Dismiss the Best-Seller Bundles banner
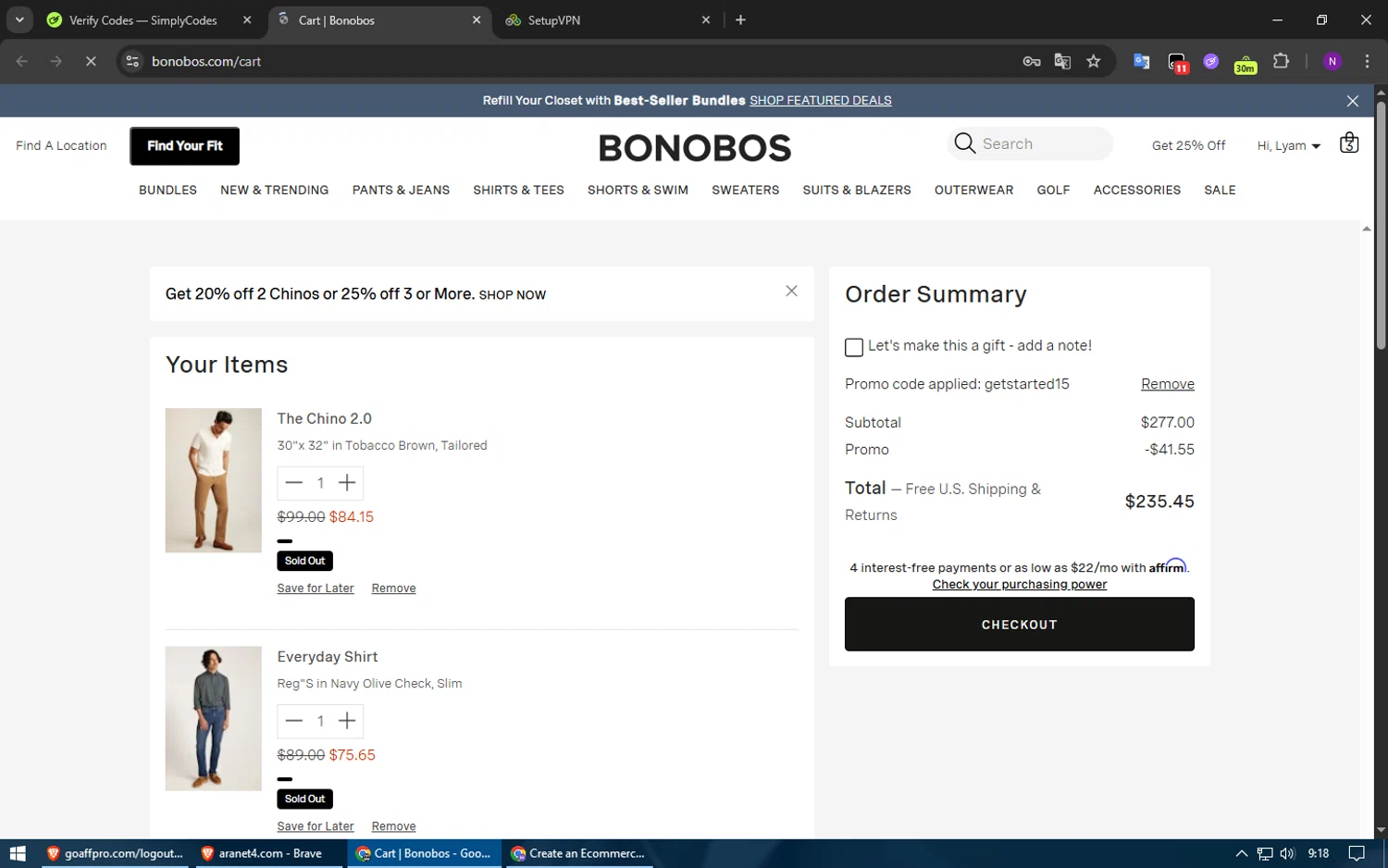 coord(1353,101)
